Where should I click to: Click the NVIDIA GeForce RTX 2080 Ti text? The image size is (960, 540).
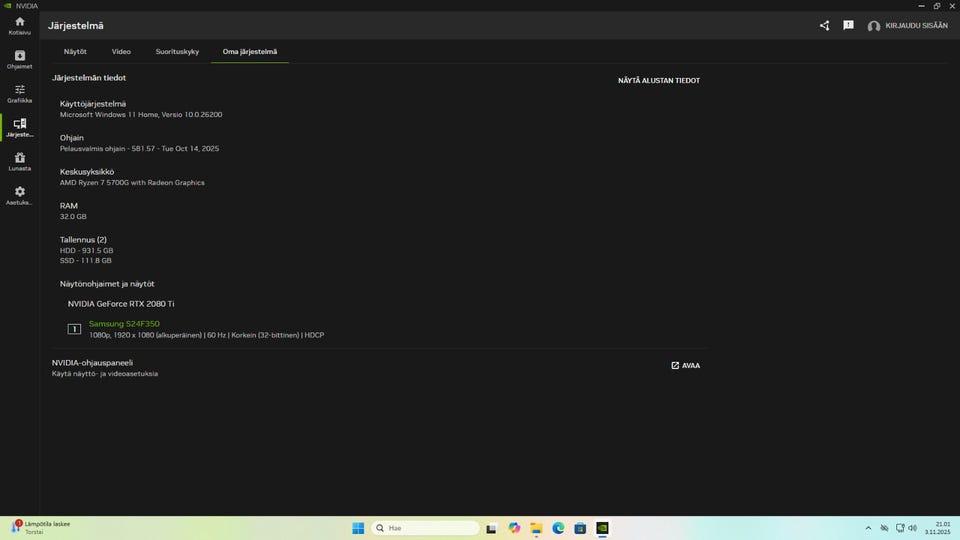(121, 304)
